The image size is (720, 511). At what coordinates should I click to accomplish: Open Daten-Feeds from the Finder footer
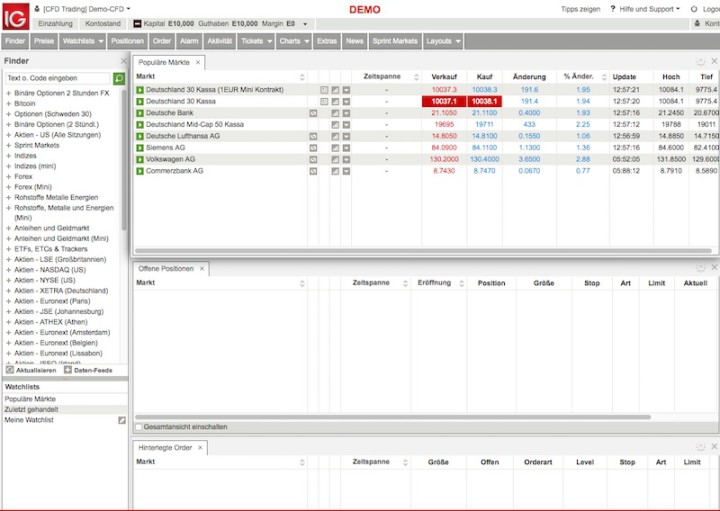pos(88,370)
